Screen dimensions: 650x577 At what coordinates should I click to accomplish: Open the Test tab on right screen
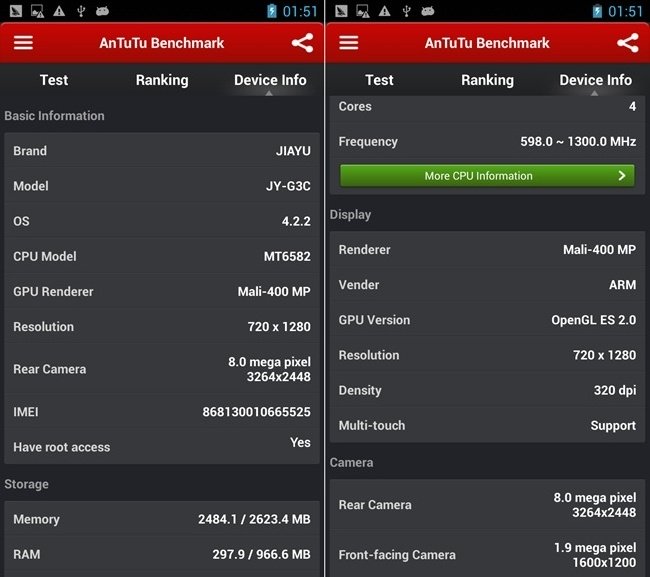pos(379,80)
